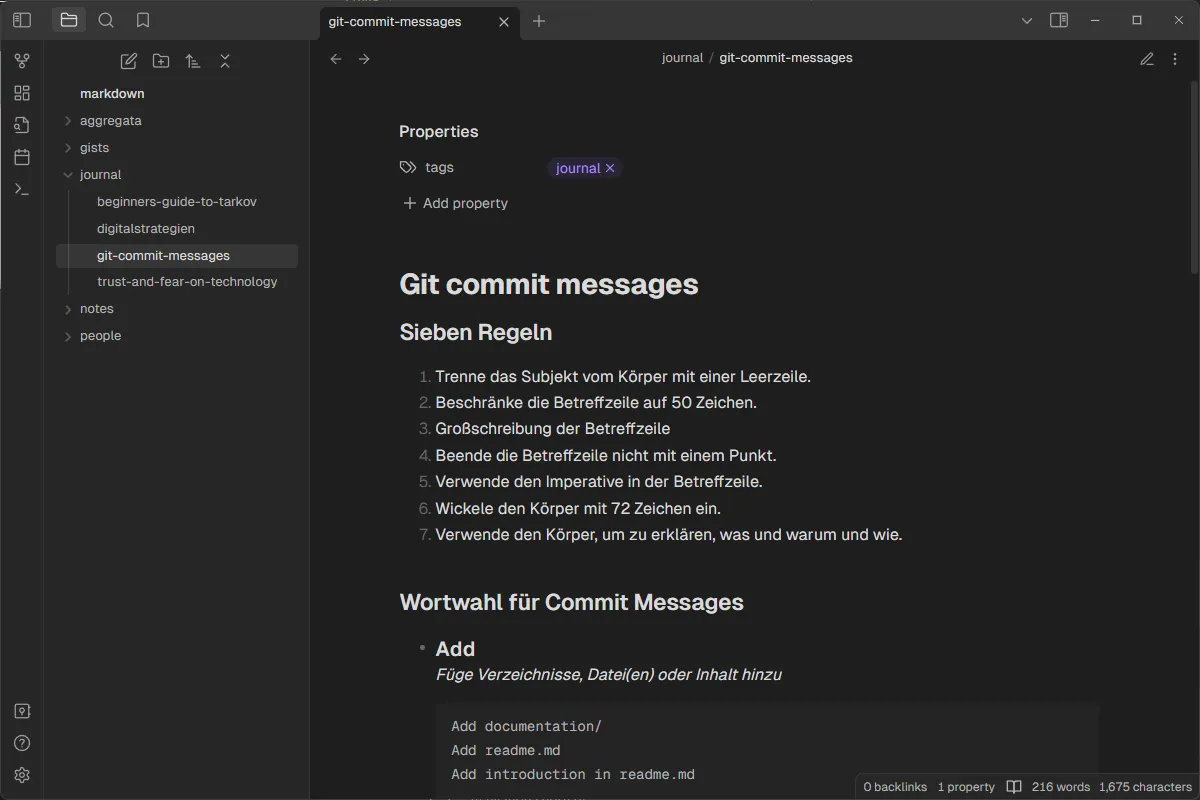Image resolution: width=1200 pixels, height=800 pixels.
Task: Toggle the right sidebar panel
Action: (1059, 20)
